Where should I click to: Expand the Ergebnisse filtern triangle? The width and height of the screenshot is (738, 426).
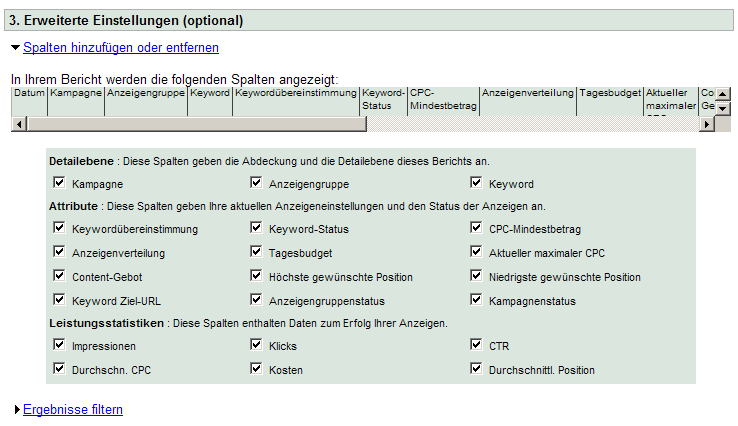point(16,410)
